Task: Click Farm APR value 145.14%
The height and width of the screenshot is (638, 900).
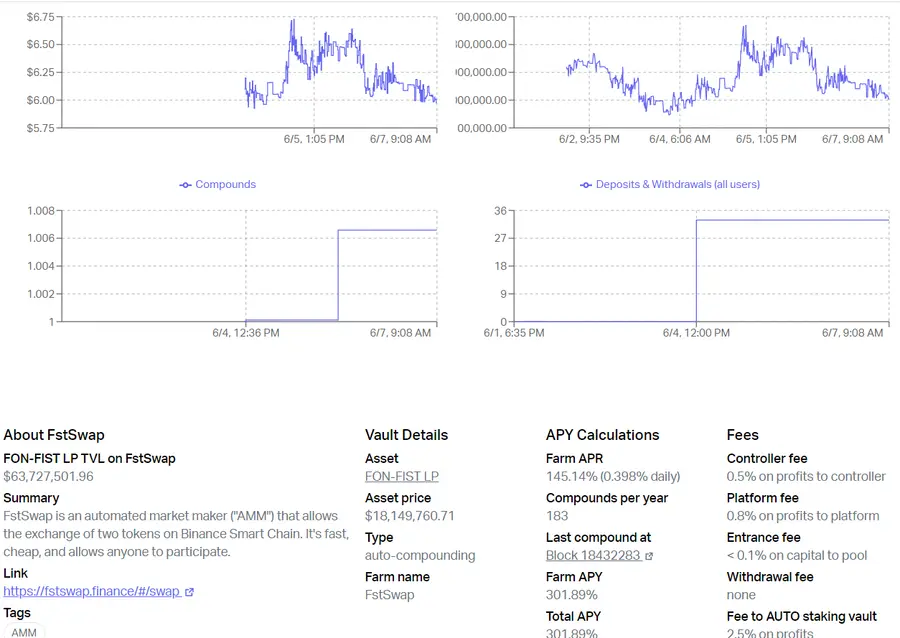Action: (613, 476)
